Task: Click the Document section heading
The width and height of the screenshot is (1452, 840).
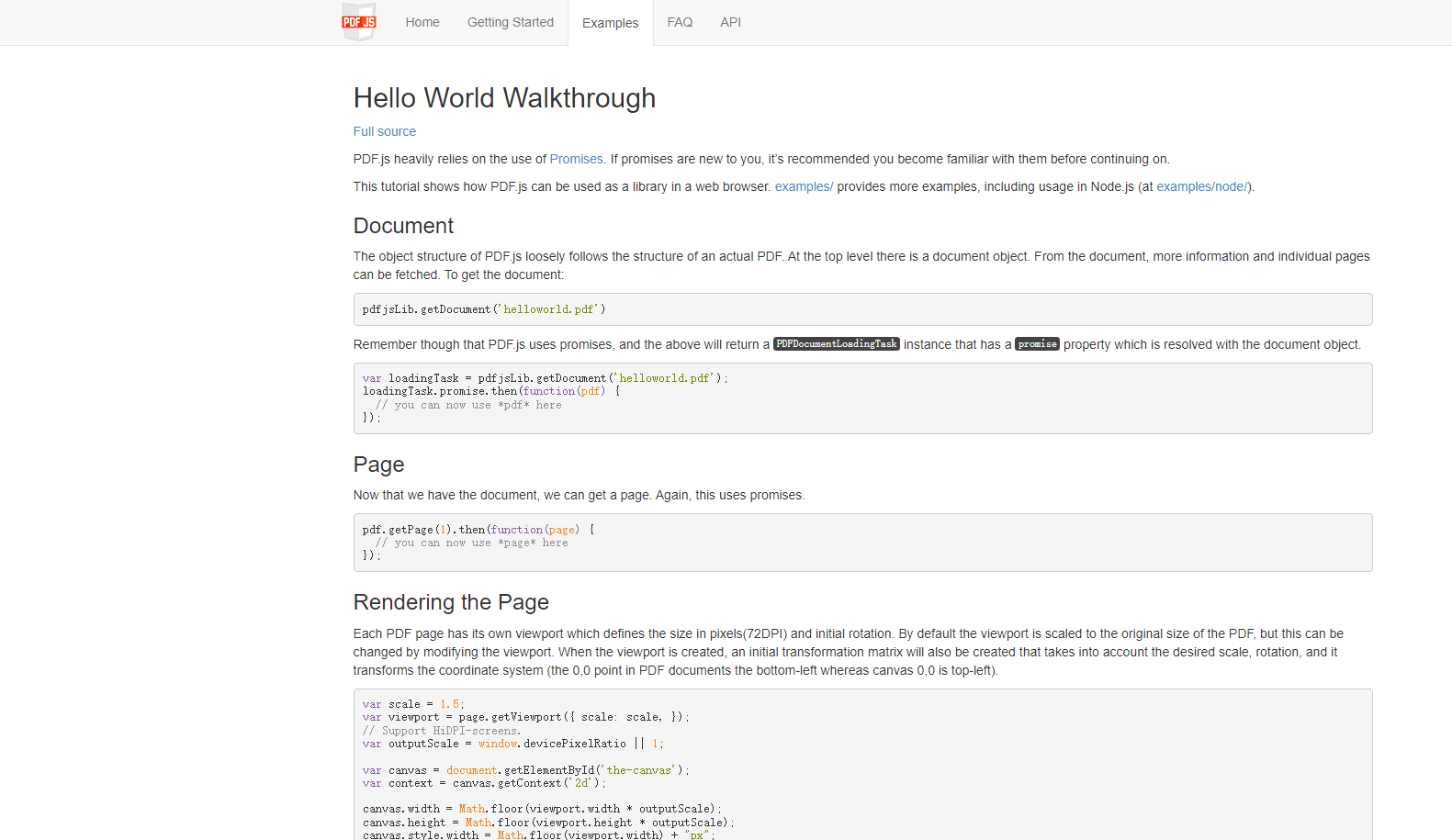Action: tap(403, 226)
